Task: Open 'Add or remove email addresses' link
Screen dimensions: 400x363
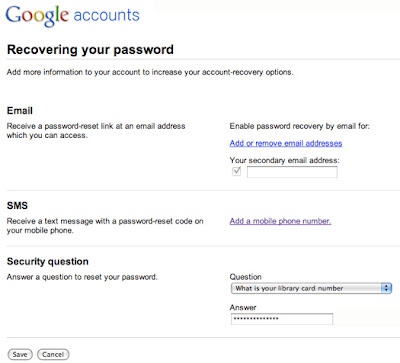Action: click(x=286, y=143)
